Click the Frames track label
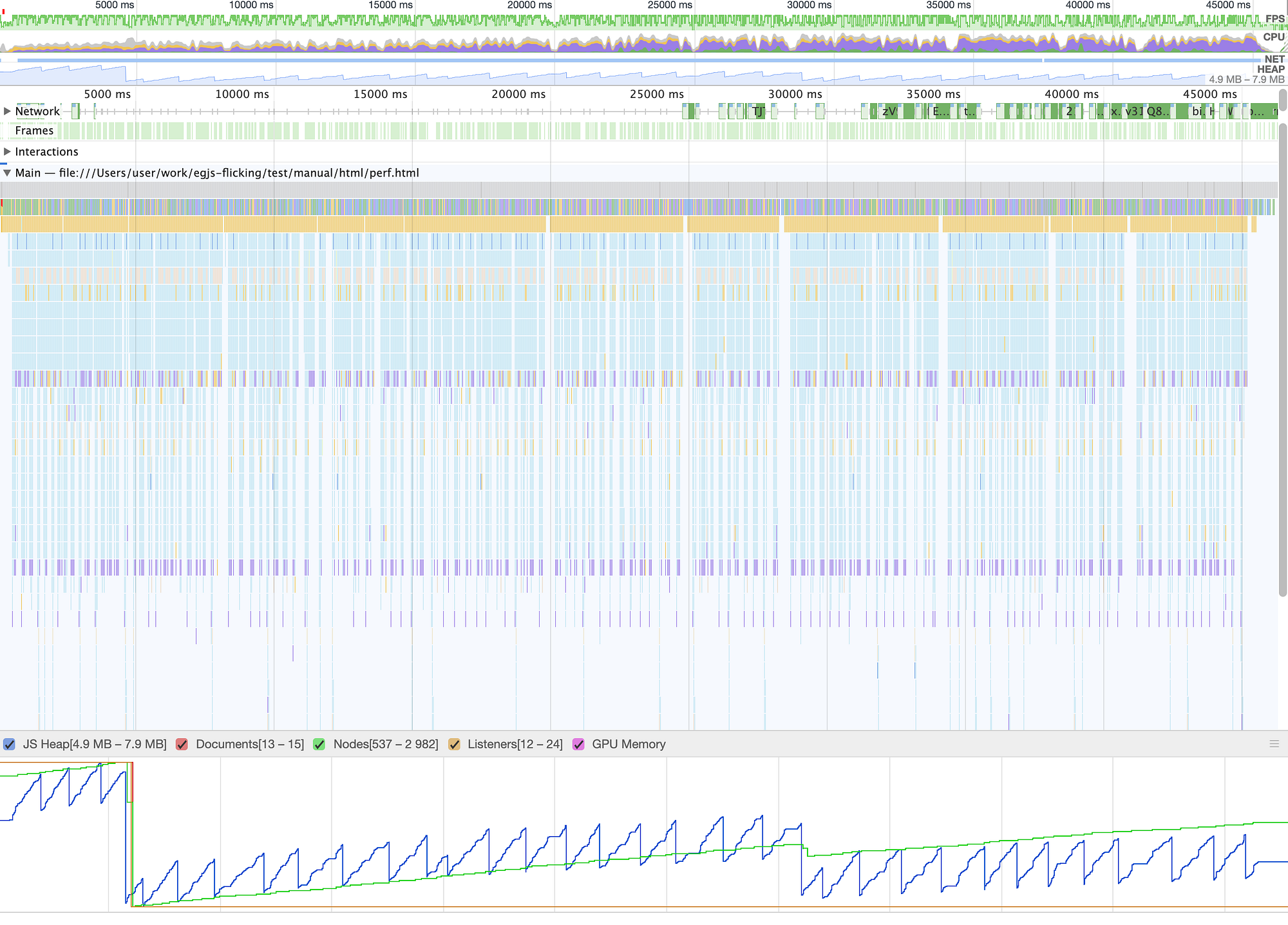This screenshot has width=1288, height=925. click(34, 131)
